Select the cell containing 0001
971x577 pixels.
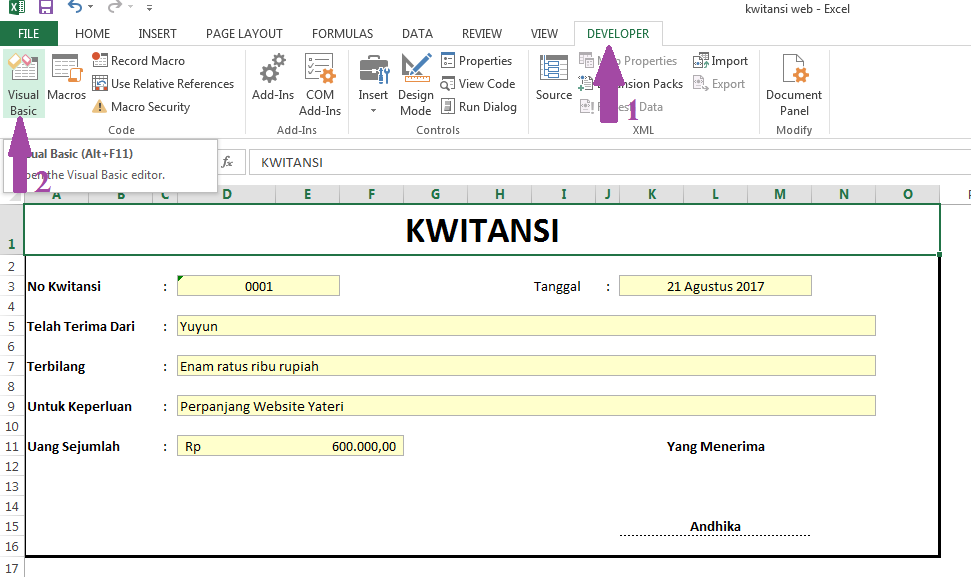(258, 286)
